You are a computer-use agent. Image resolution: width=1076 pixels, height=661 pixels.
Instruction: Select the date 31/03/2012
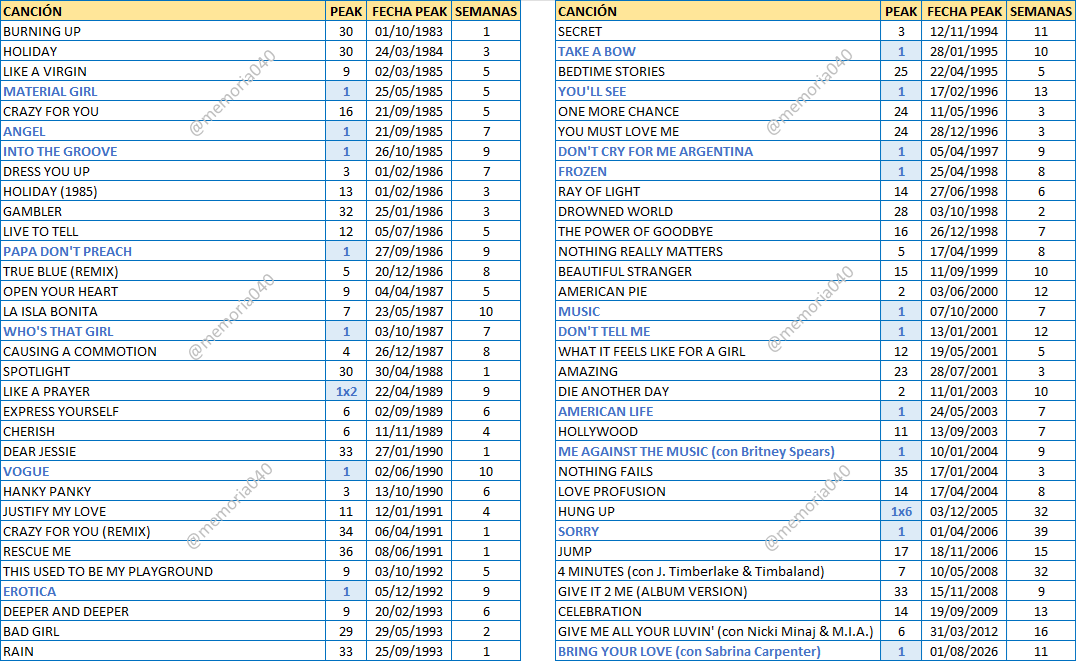pos(964,631)
